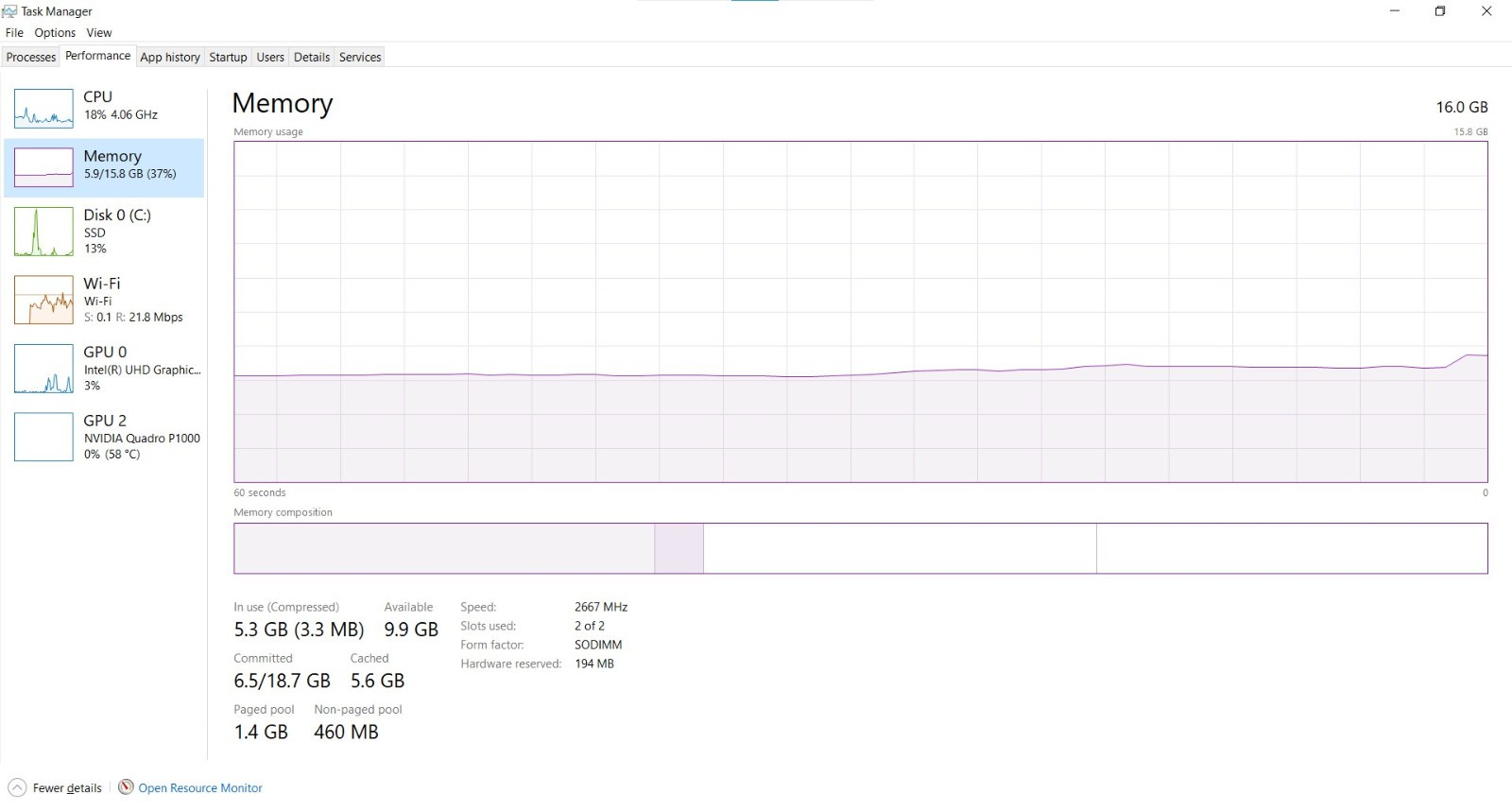Viewport: 1512px width, 811px height.
Task: Select the Performance tab
Action: [x=98, y=56]
